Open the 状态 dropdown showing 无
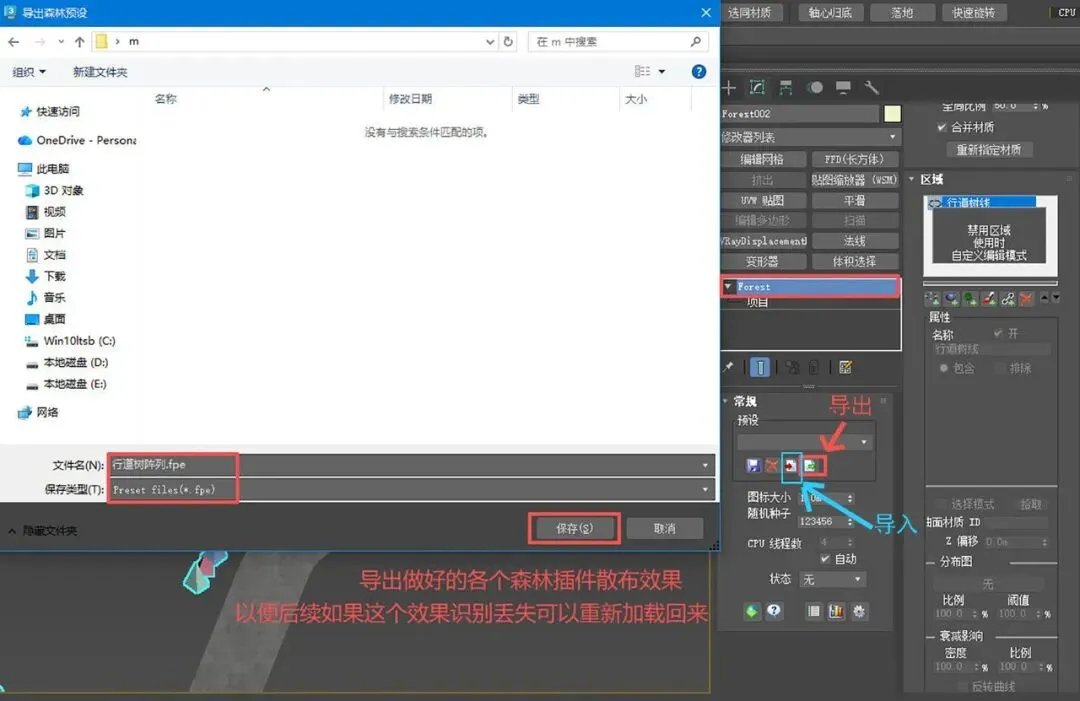This screenshot has width=1080, height=701. point(831,579)
